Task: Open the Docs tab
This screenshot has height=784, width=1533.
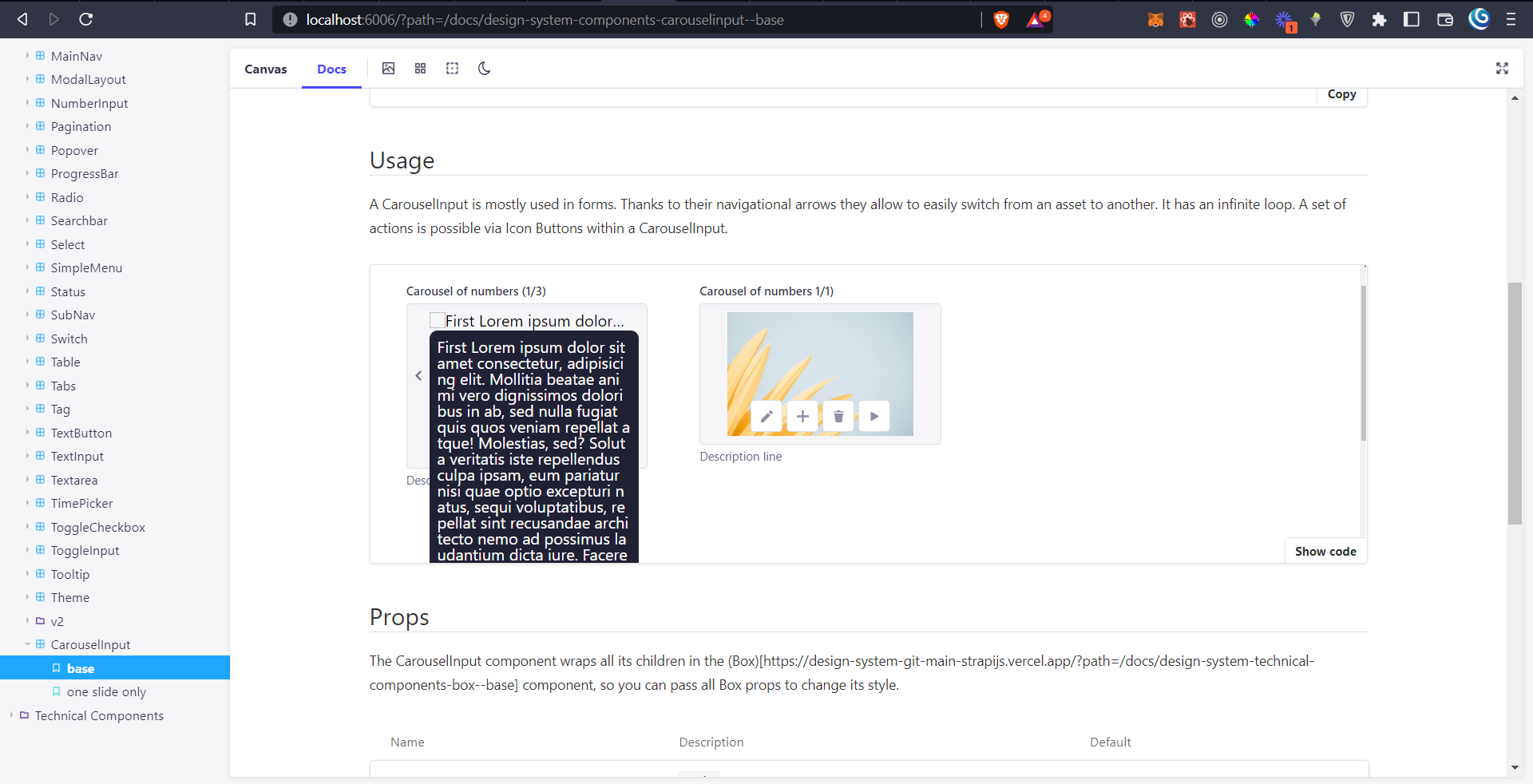Action: coord(331,69)
